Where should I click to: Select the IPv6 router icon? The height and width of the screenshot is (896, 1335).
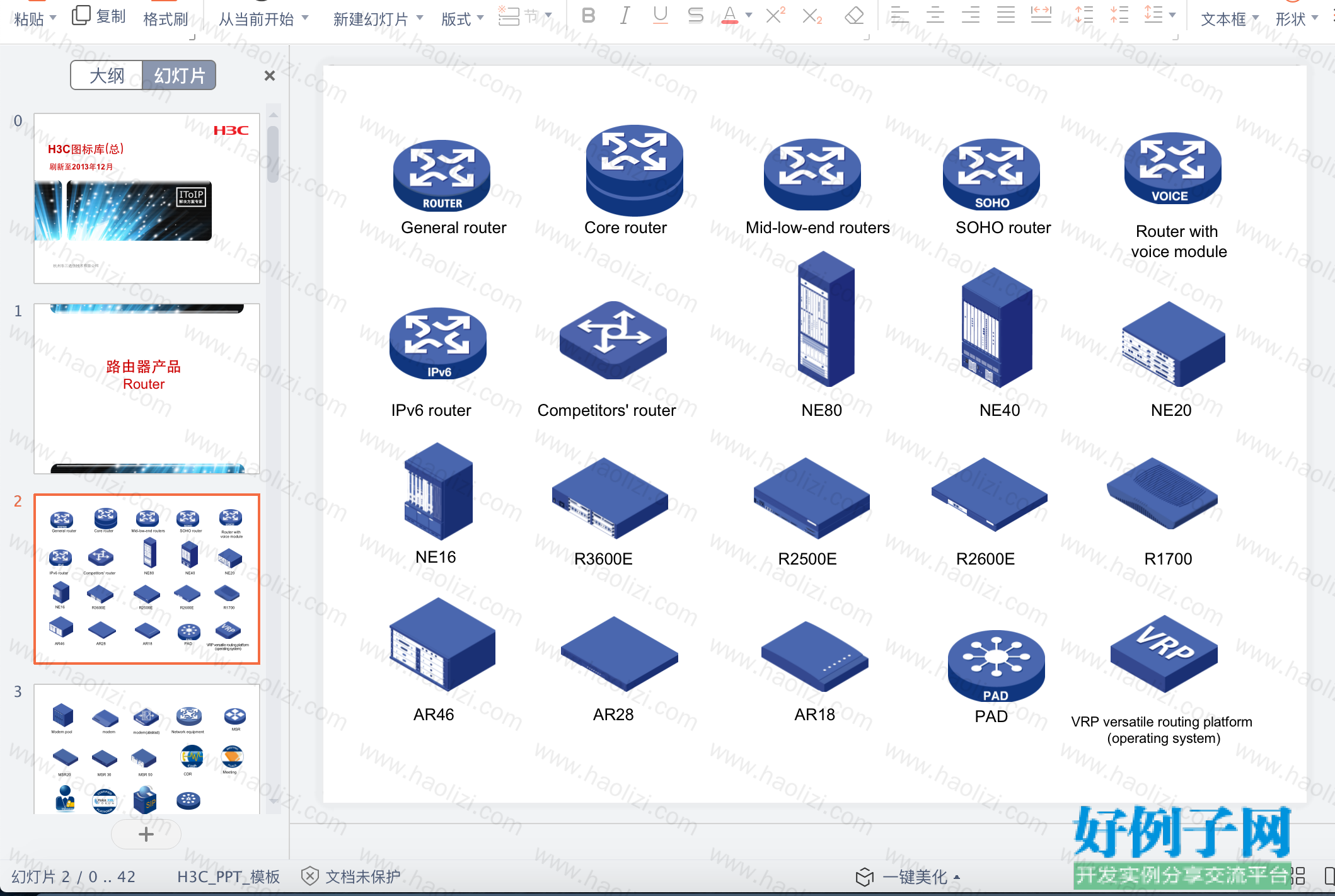(x=438, y=343)
